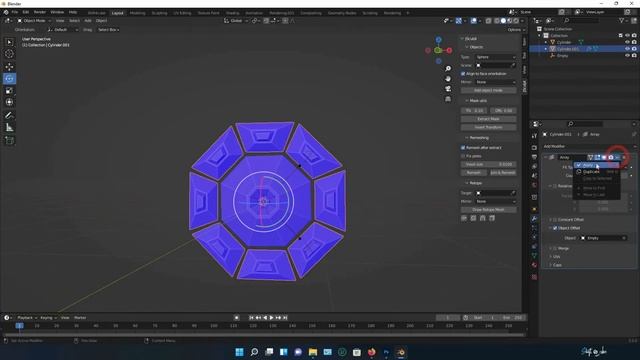
Task: Toggle camera view icon in viewport
Action: pyautogui.click(x=448, y=89)
